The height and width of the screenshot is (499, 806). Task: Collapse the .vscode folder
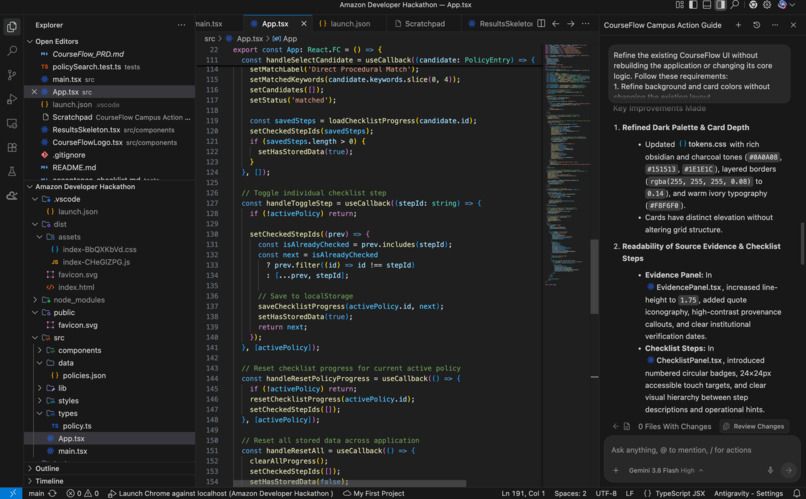point(35,199)
